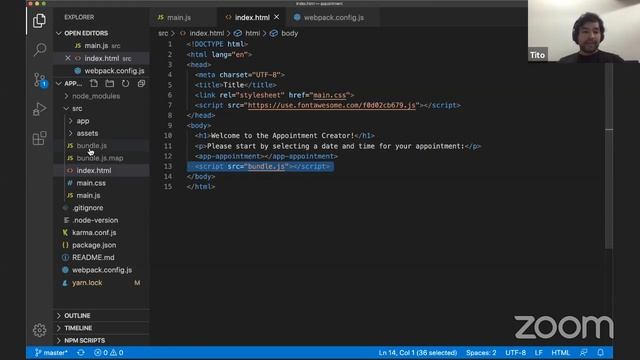640x360 pixels.
Task: Open bundle.js.map in the file tree
Action: 101,158
